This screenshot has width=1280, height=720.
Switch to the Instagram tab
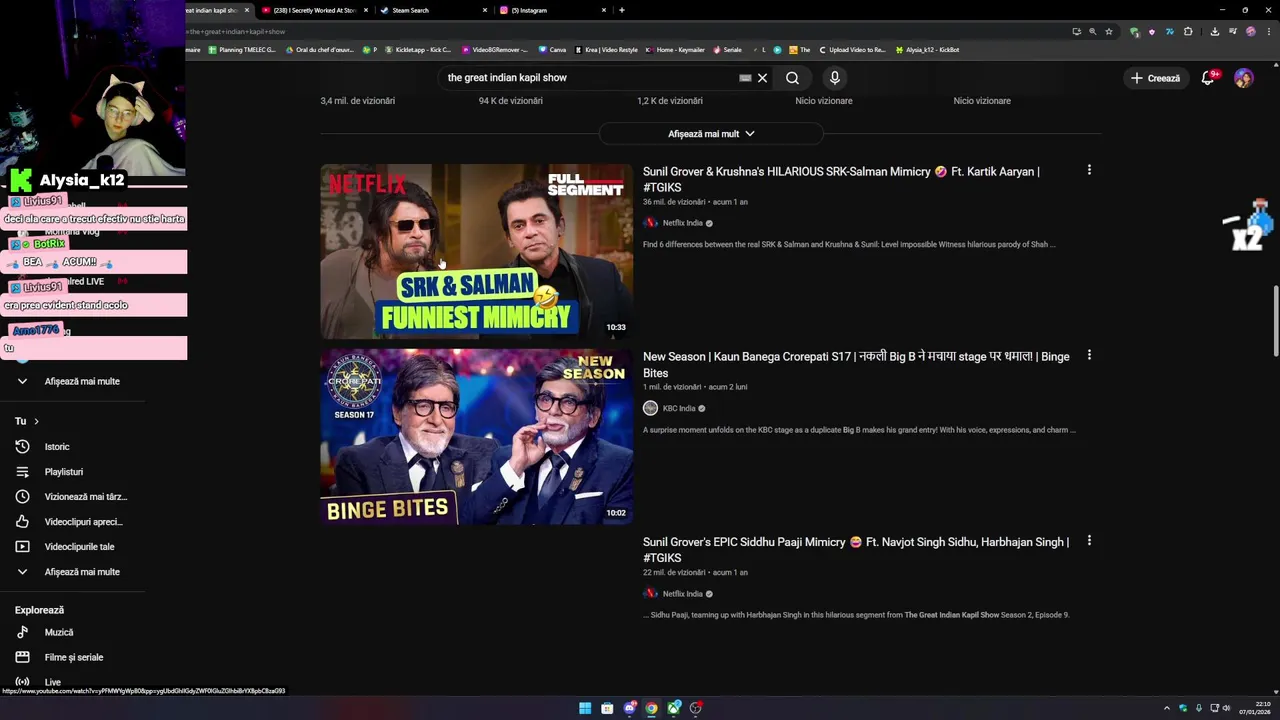click(549, 10)
